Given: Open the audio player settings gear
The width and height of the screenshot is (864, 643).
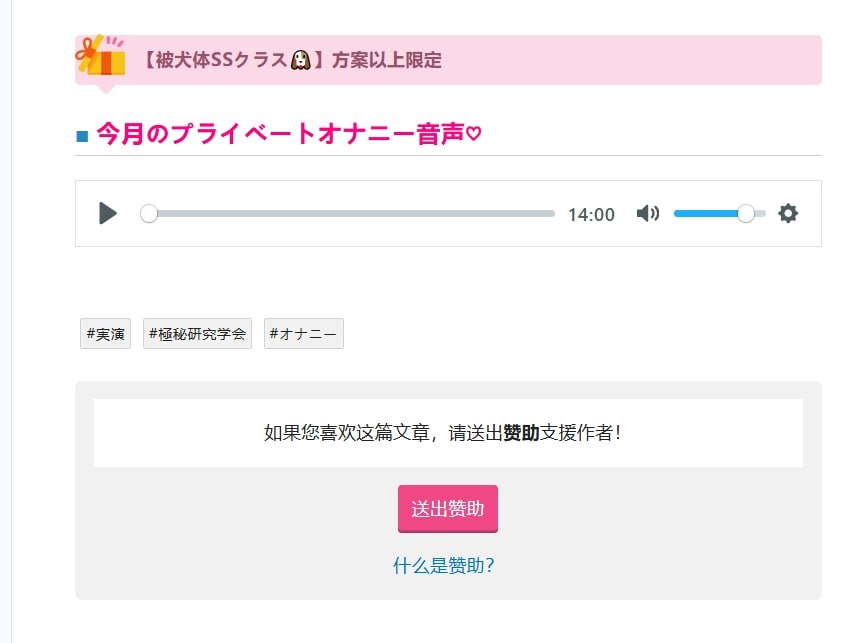Looking at the screenshot, I should coord(788,213).
